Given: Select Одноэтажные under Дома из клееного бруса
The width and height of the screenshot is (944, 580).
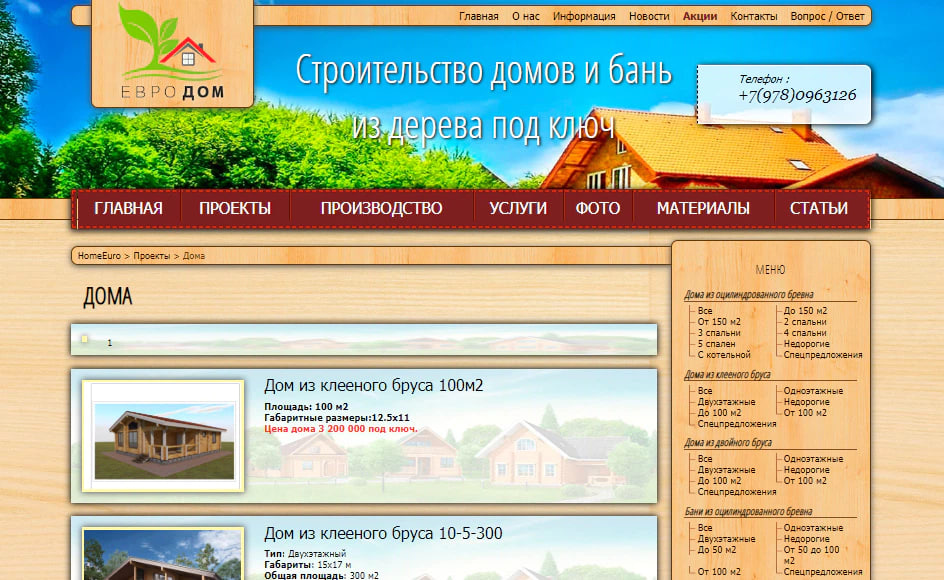Looking at the screenshot, I should point(813,391).
